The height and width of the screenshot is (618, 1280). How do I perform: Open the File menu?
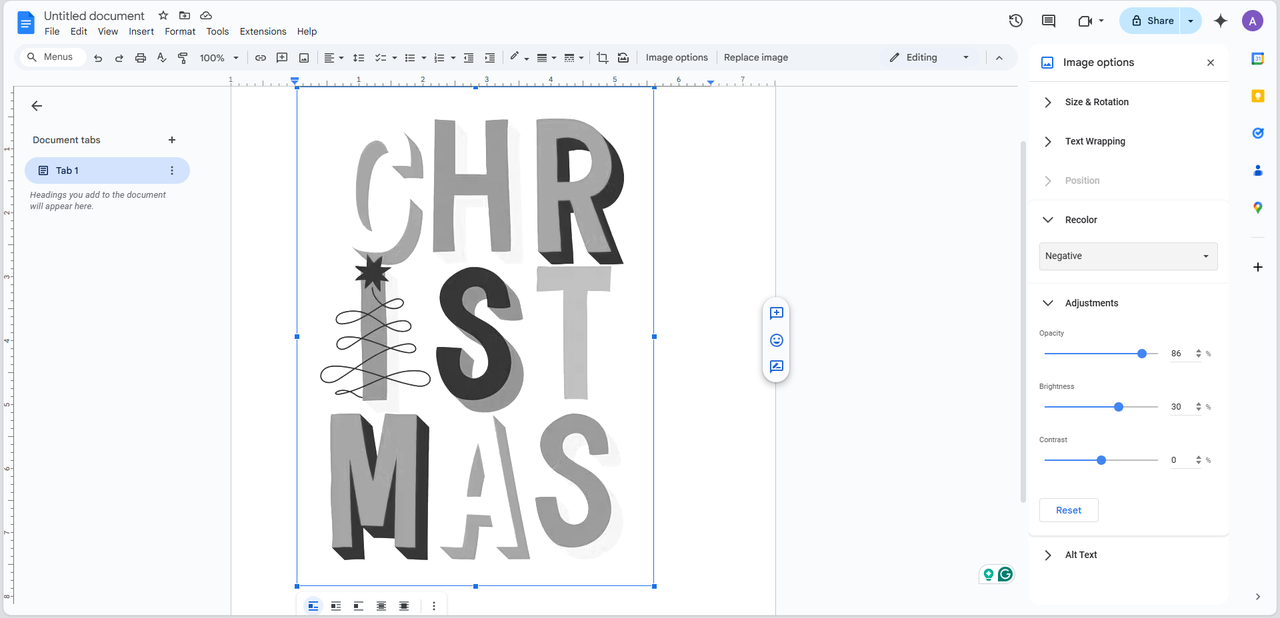(52, 32)
